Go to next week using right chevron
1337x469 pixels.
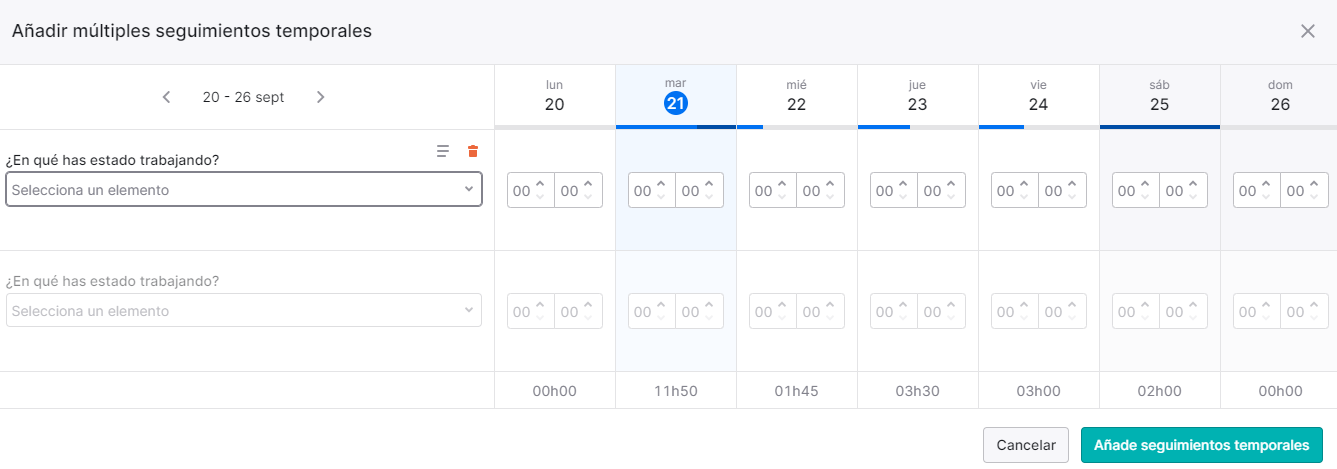(x=320, y=97)
